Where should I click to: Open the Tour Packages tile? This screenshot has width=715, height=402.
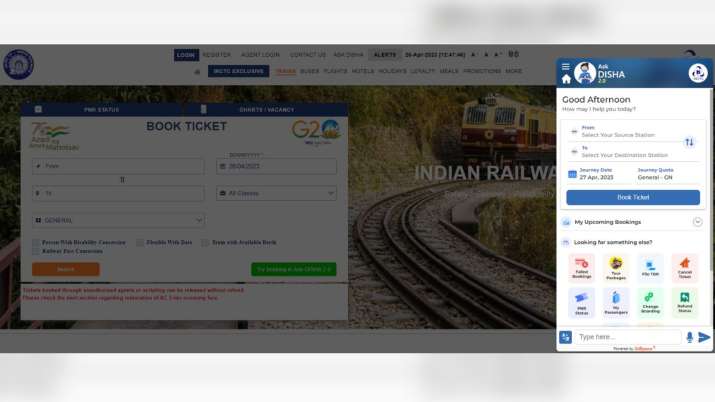click(616, 268)
